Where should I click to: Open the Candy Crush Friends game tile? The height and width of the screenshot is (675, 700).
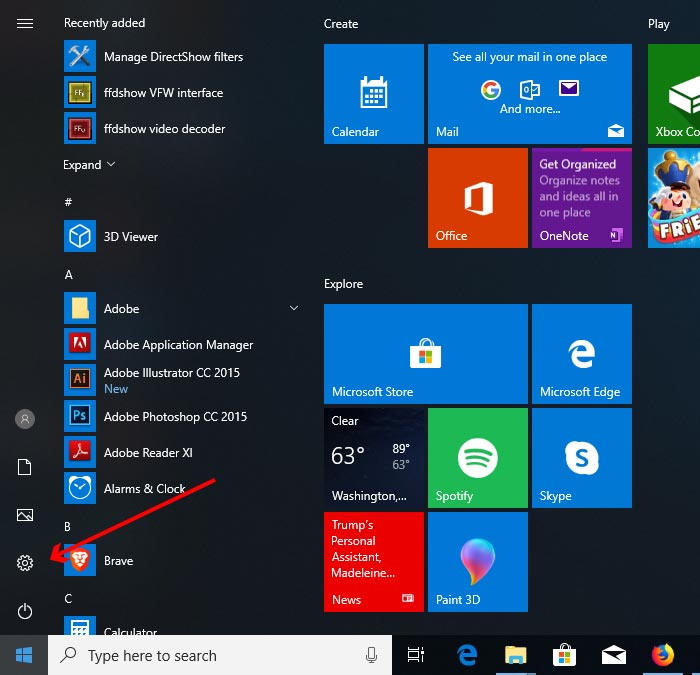[x=674, y=198]
